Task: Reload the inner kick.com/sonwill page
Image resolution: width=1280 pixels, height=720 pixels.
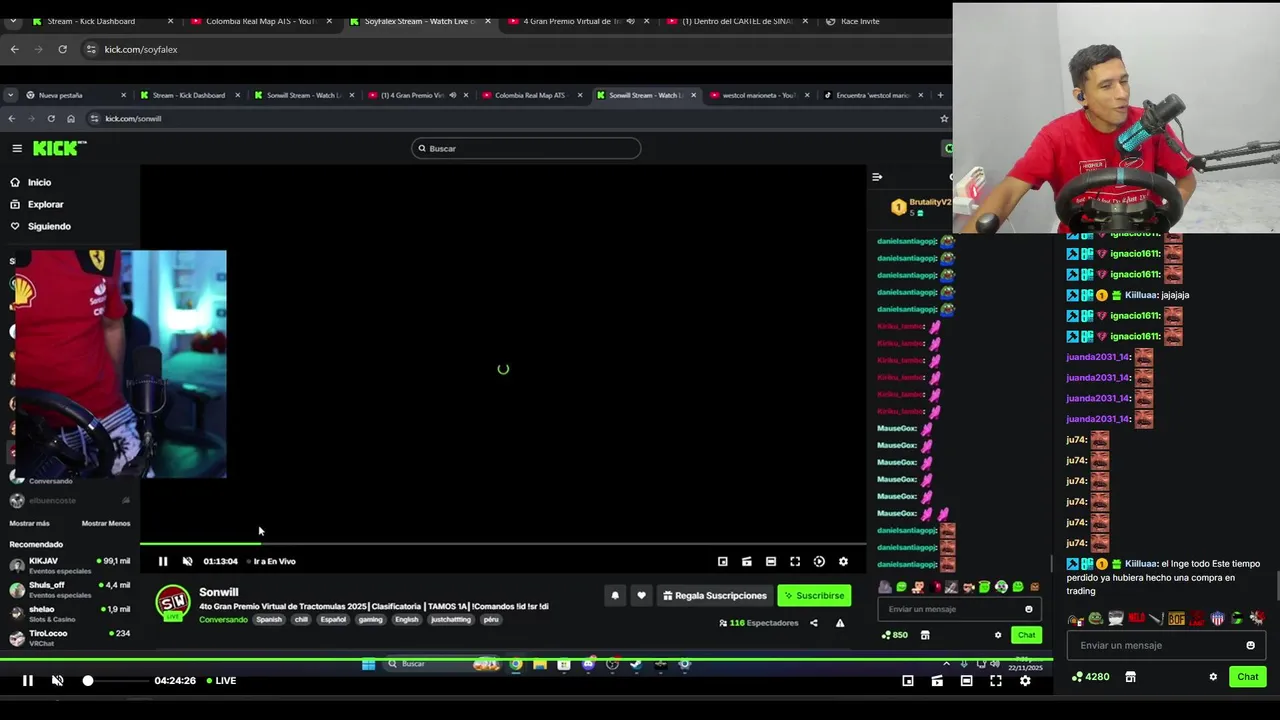Action: pyautogui.click(x=51, y=118)
